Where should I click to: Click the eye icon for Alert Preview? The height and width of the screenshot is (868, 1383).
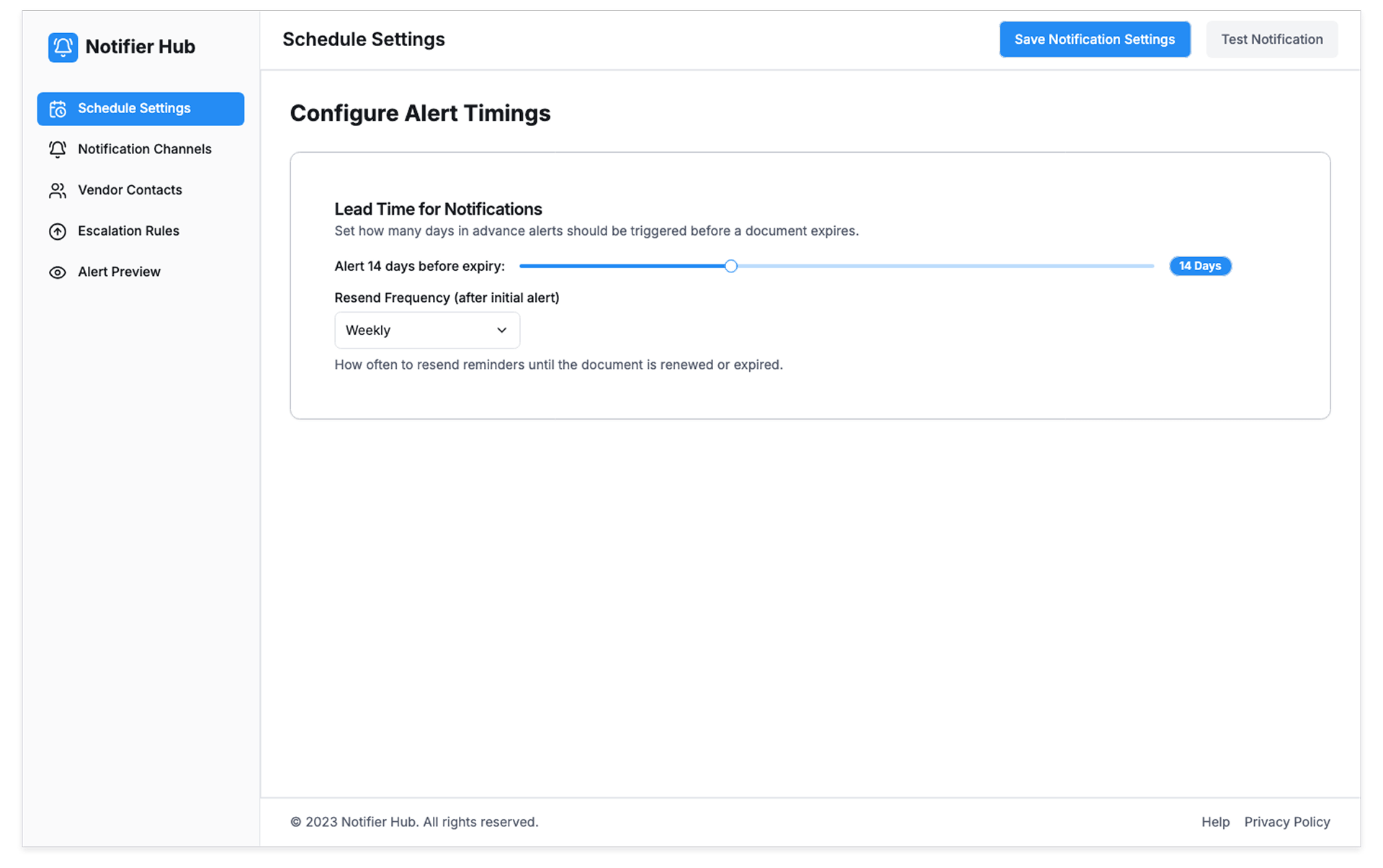point(58,272)
